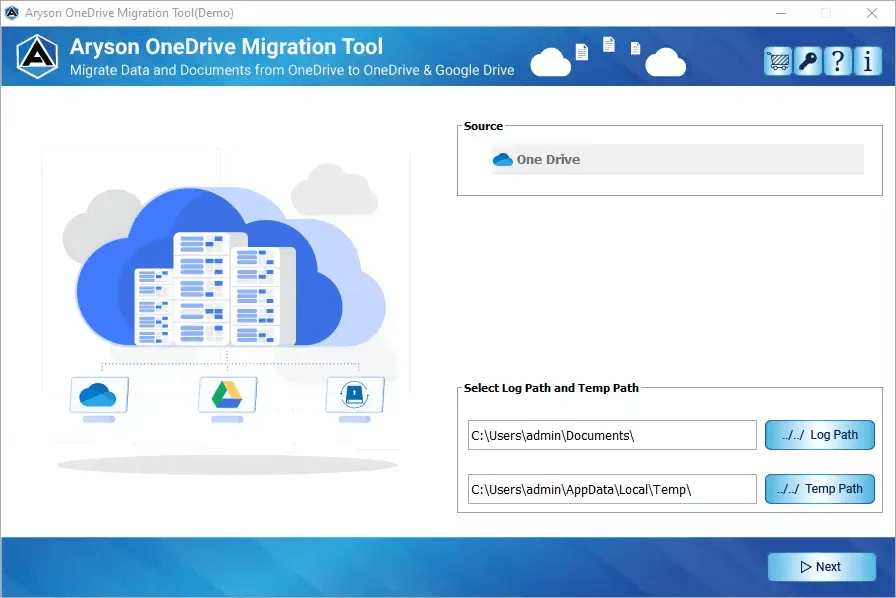The height and width of the screenshot is (598, 896).
Task: Click the third account icon in the illustration
Action: click(355, 396)
